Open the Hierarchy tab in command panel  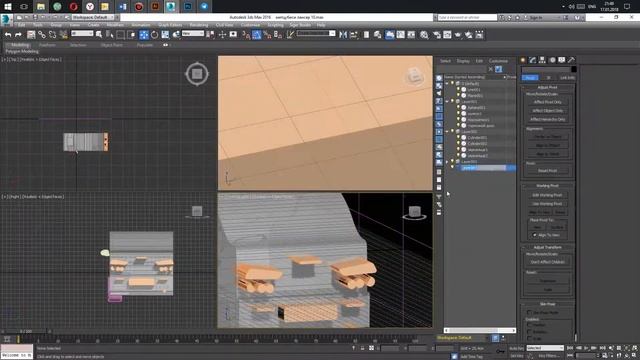click(542, 60)
